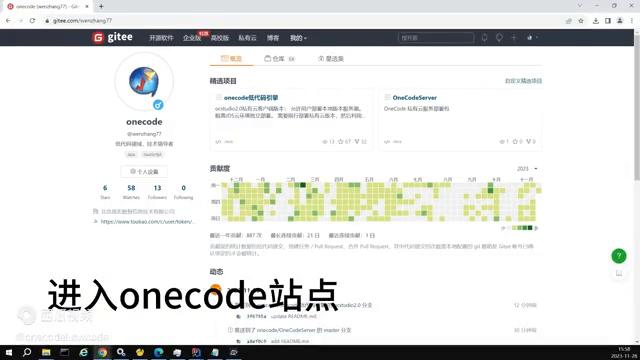
Task: Open the 高校版 menu item
Action: (220, 38)
